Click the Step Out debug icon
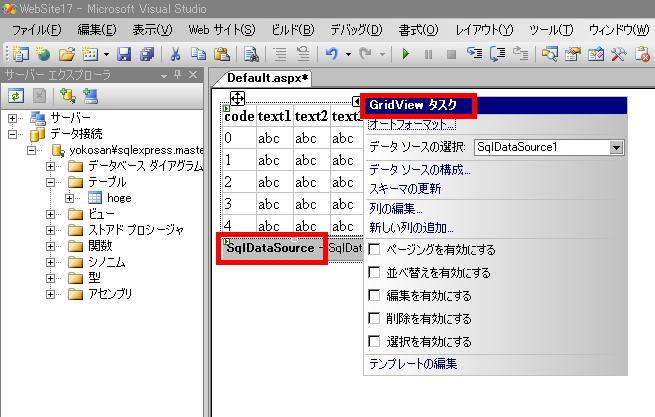This screenshot has width=655, height=417. click(x=520, y=53)
